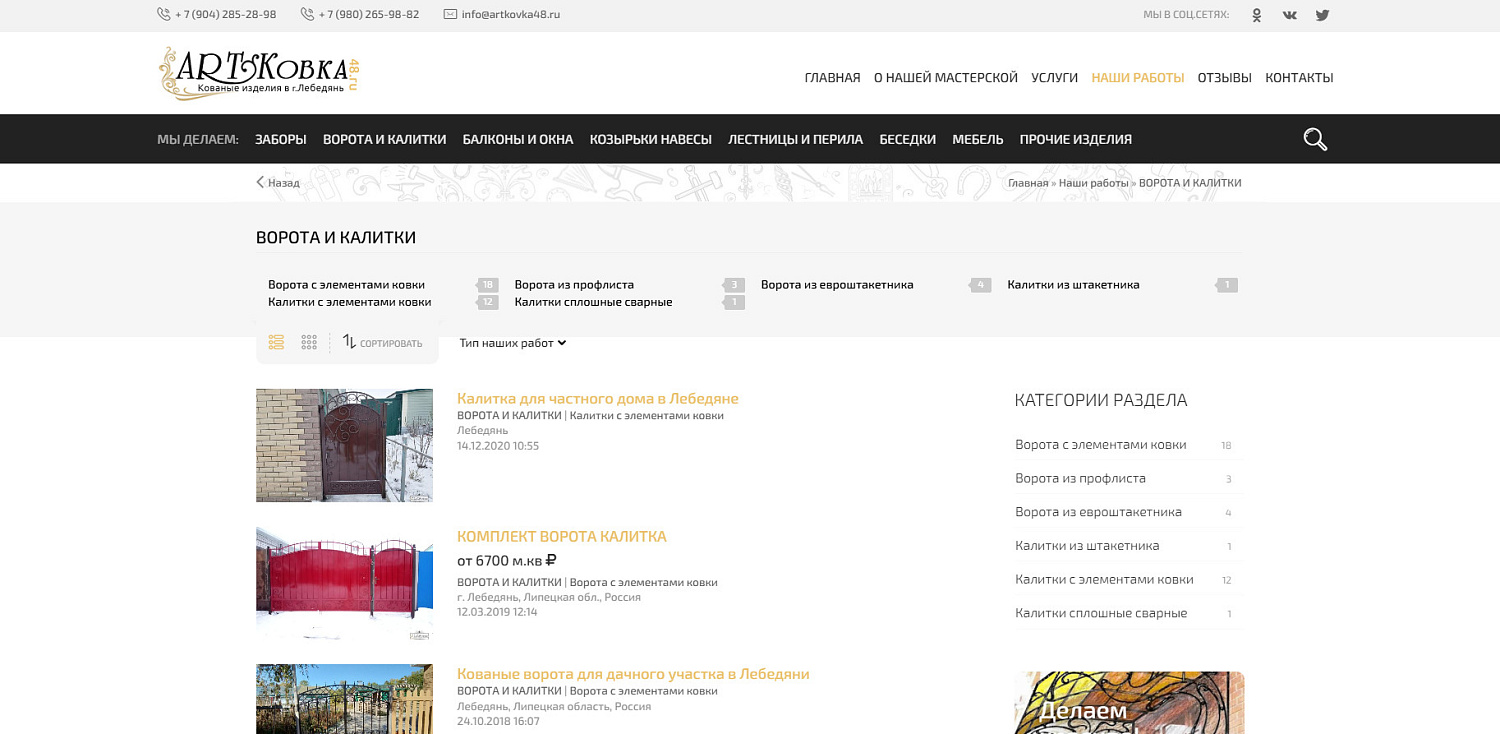
Task: Open the Twitter social icon
Action: tap(1321, 14)
